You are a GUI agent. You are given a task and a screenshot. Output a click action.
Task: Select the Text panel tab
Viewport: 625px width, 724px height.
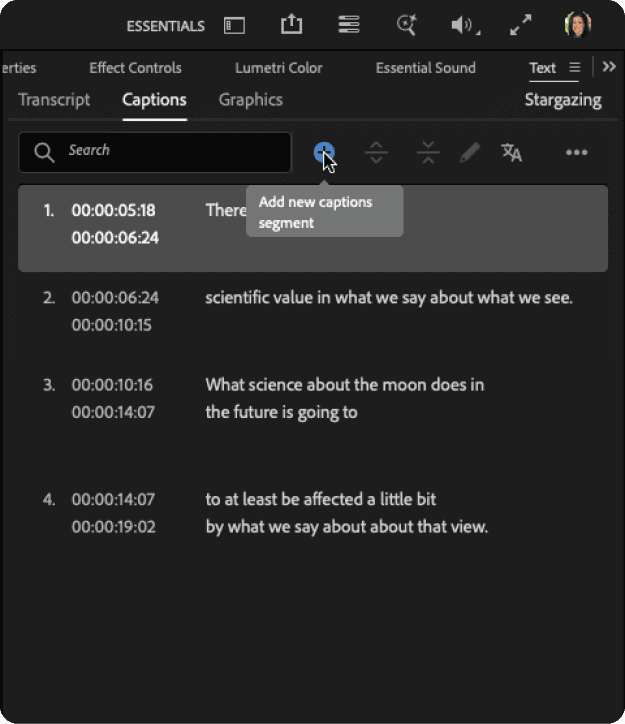pyautogui.click(x=542, y=68)
